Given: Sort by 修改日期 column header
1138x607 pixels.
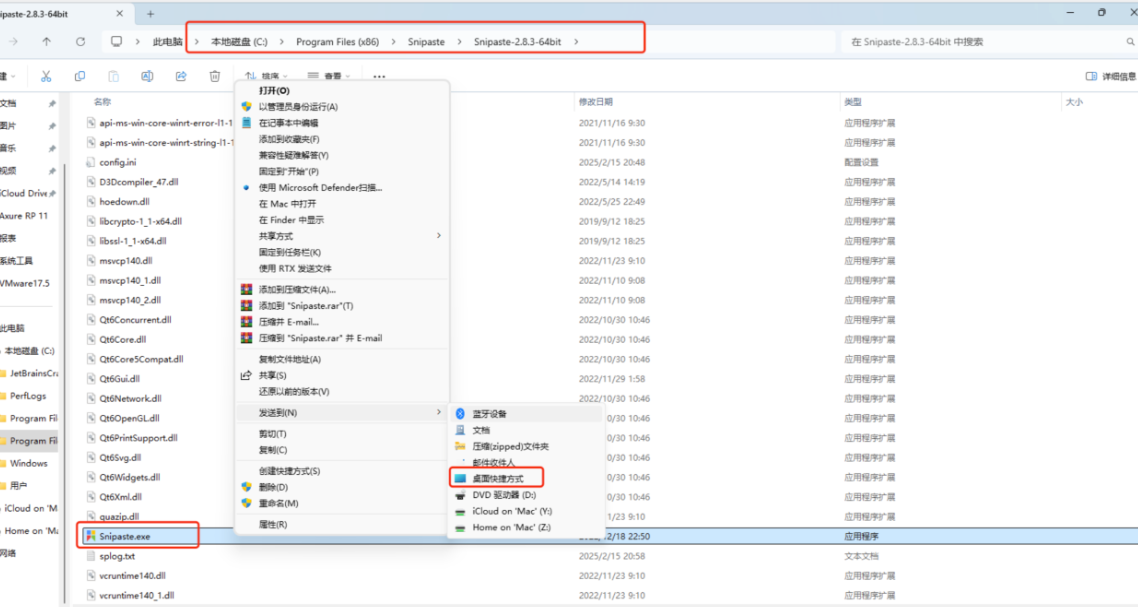Looking at the screenshot, I should tap(596, 102).
